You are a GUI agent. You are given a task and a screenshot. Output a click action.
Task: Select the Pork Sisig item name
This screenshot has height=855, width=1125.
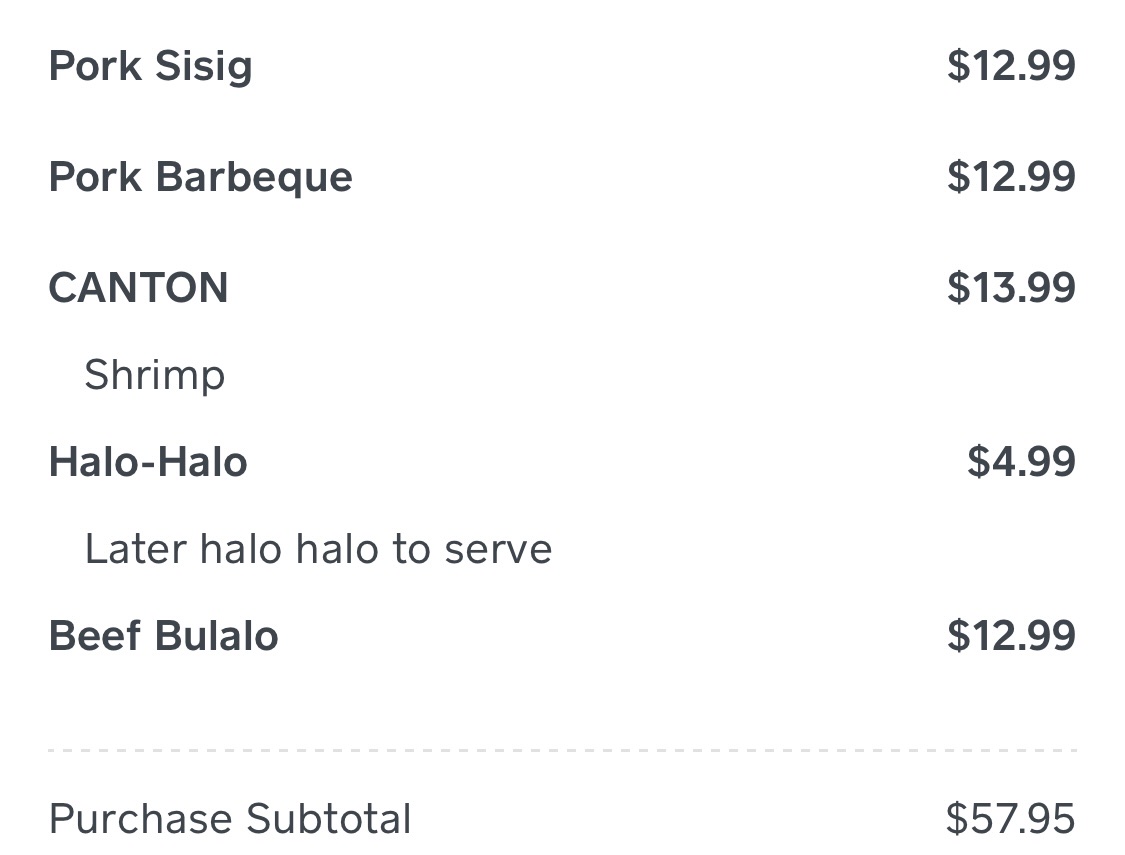point(150,67)
